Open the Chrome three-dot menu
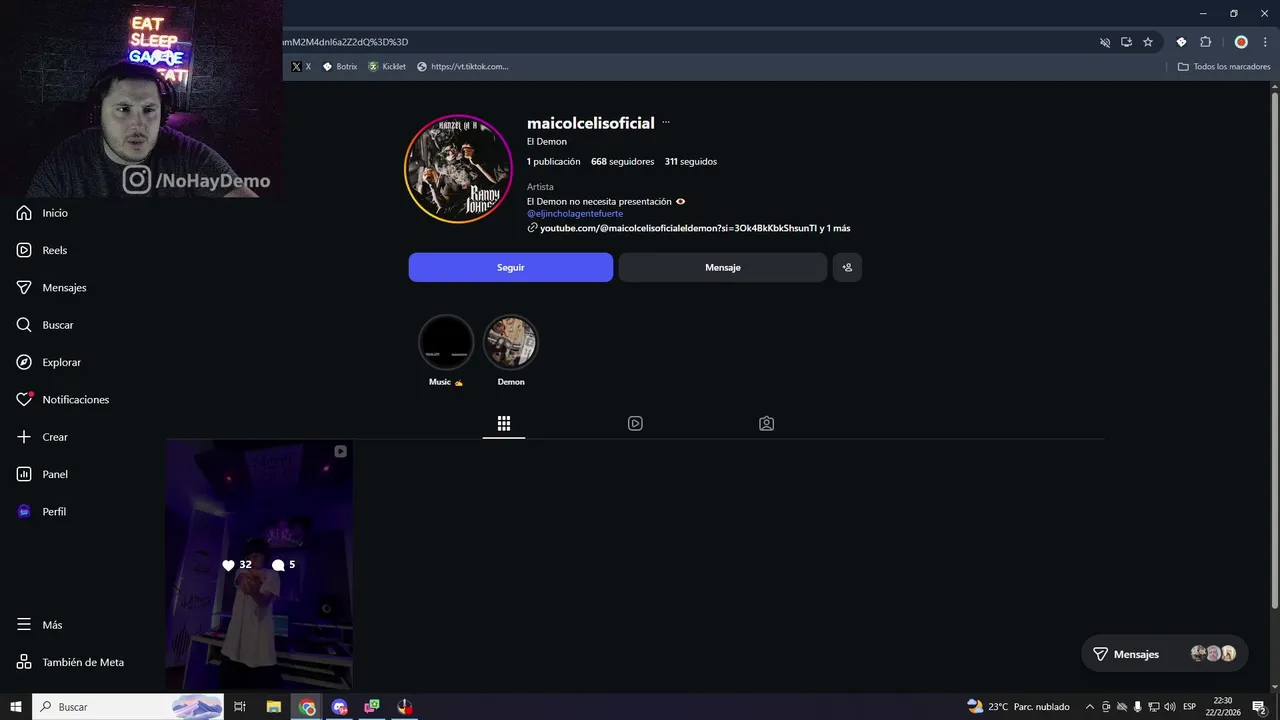This screenshot has height=720, width=1280. click(x=1265, y=42)
